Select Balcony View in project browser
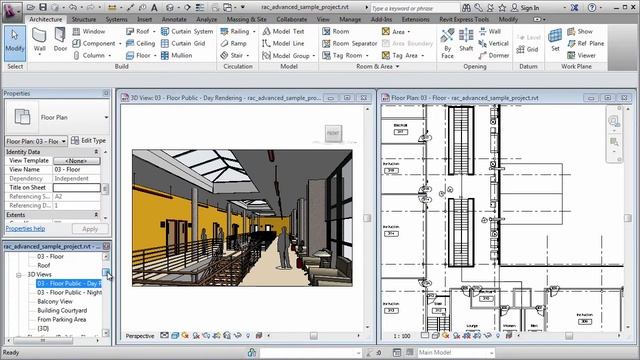The height and width of the screenshot is (360, 640). 55,302
